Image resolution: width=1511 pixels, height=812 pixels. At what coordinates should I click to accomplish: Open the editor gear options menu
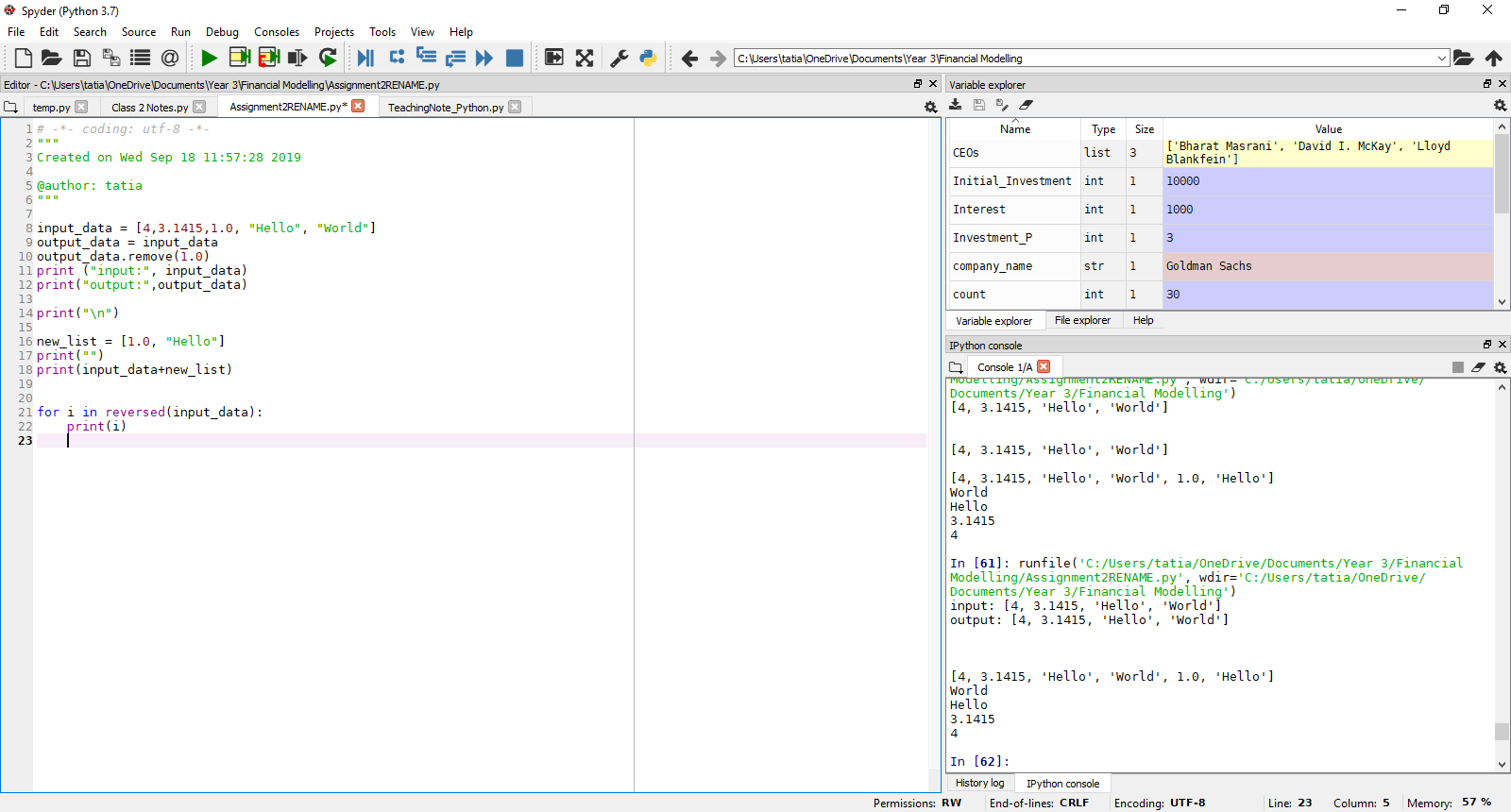pyautogui.click(x=930, y=107)
